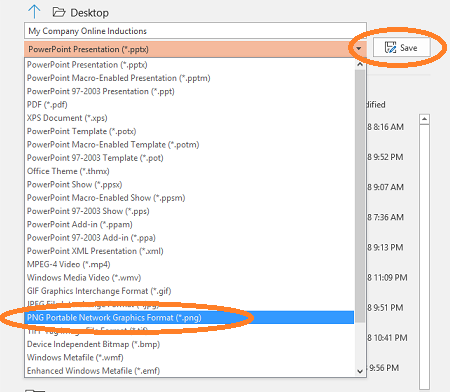
Task: Click the up arrow to go up one folder
Action: (x=34, y=12)
